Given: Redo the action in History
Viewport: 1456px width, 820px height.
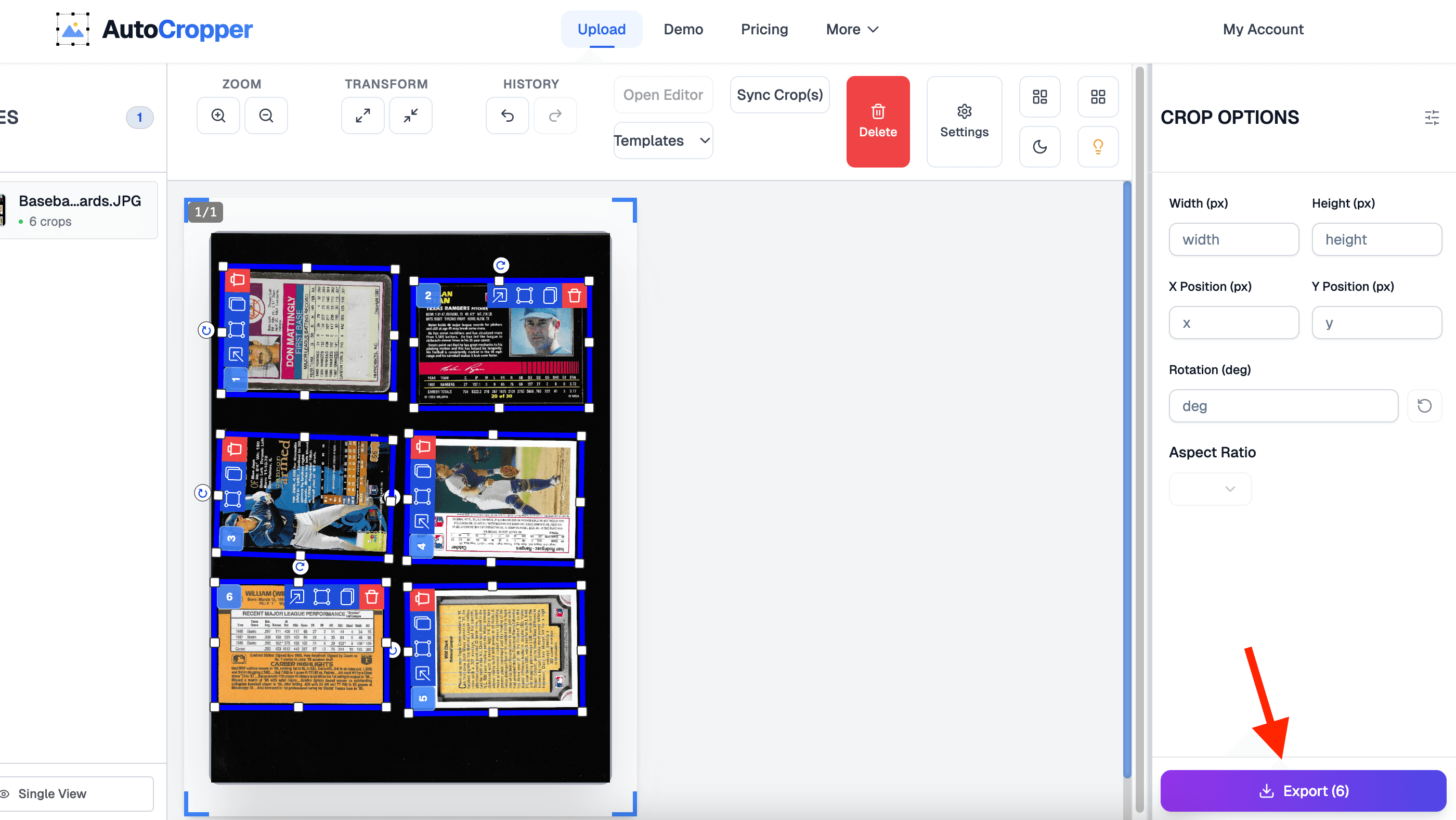Looking at the screenshot, I should click(x=555, y=116).
